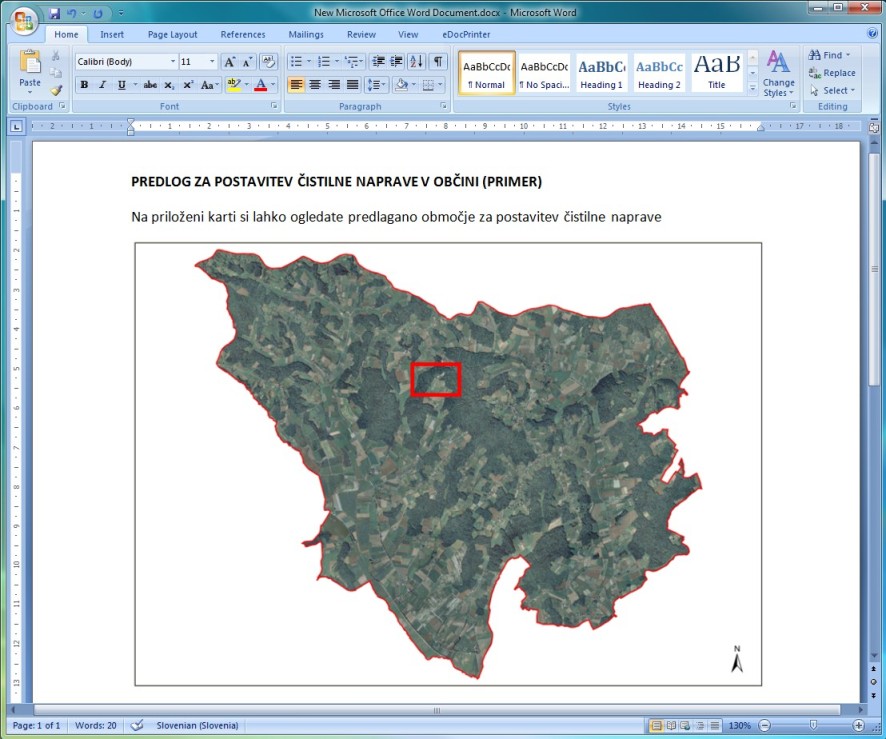
Task: Open the font name dropdown
Action: pyautogui.click(x=171, y=62)
